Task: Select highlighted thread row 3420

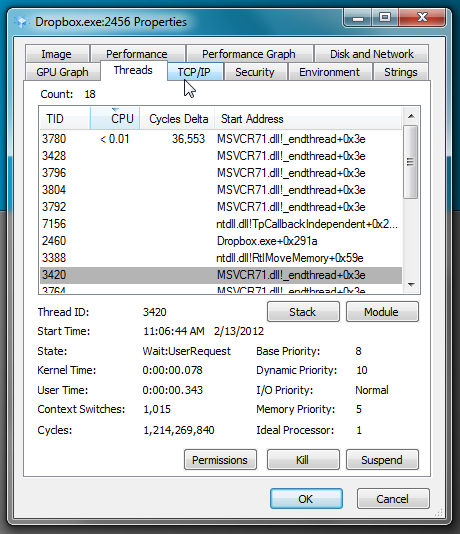Action: pyautogui.click(x=221, y=275)
